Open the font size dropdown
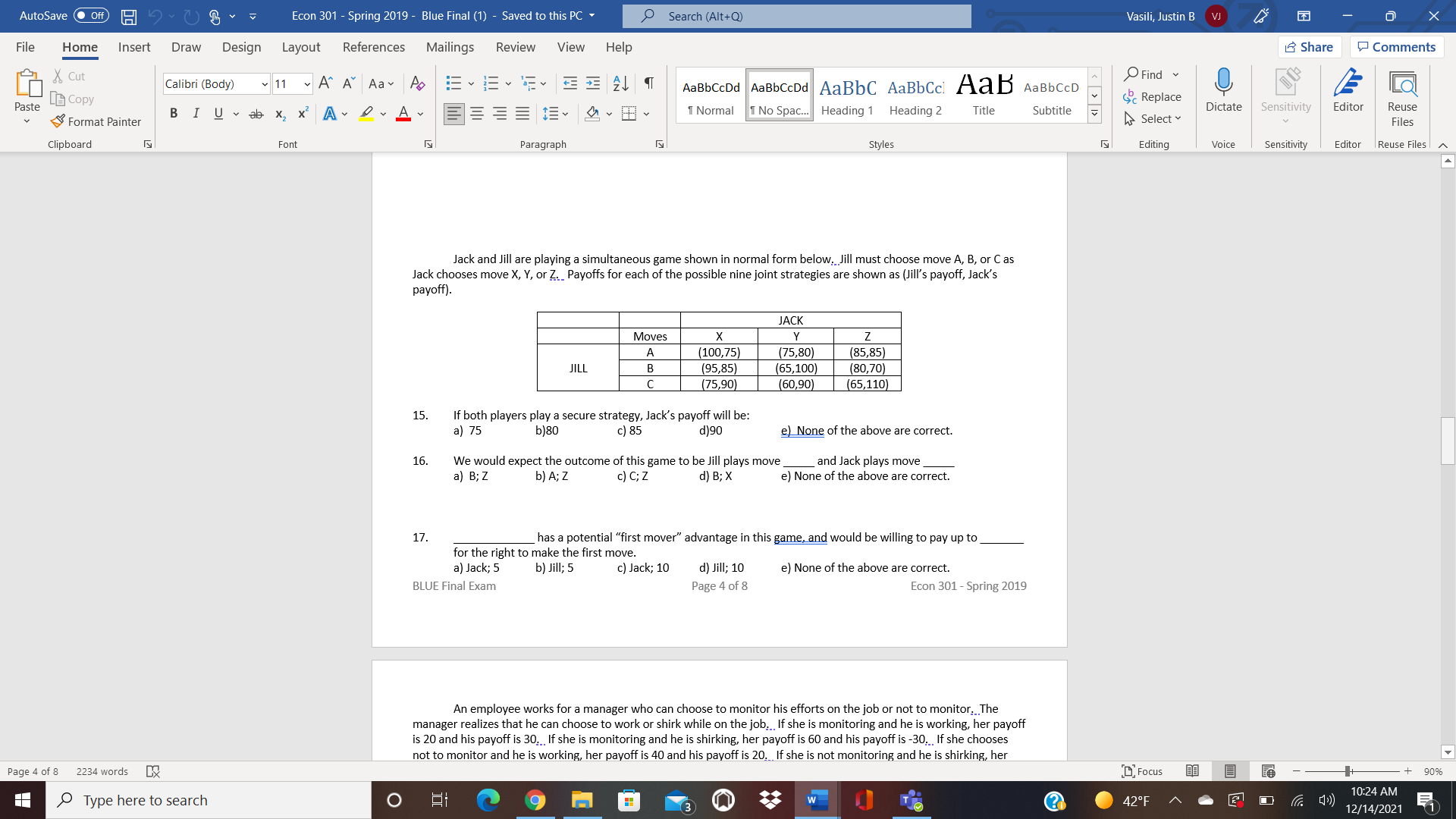The height and width of the screenshot is (819, 1456). [x=306, y=83]
